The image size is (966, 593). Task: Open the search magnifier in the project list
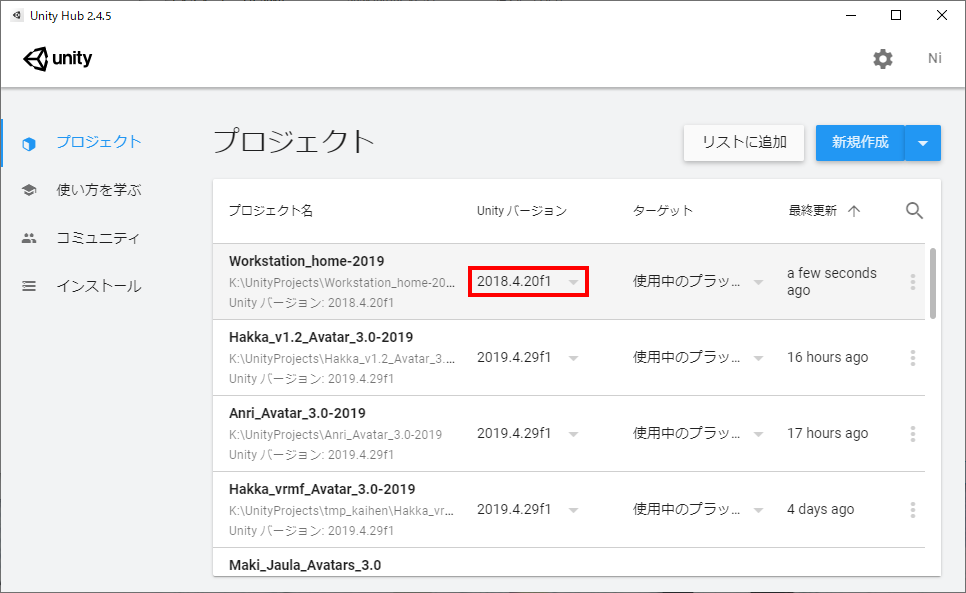coord(914,210)
